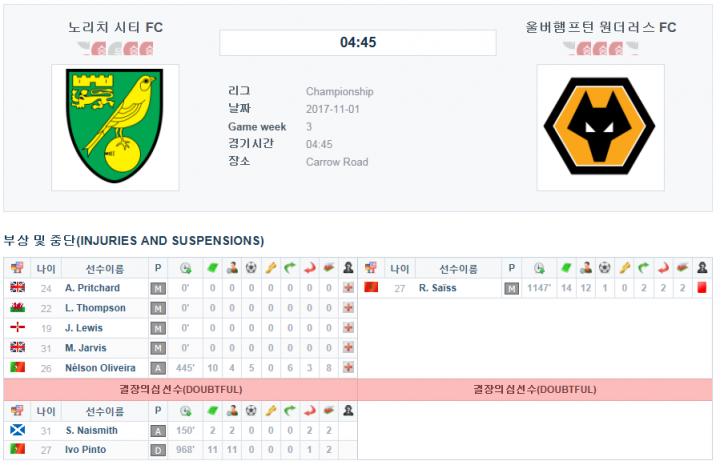Click the injury cross icon for A. Pritchard
This screenshot has width=720, height=465.
[349, 288]
